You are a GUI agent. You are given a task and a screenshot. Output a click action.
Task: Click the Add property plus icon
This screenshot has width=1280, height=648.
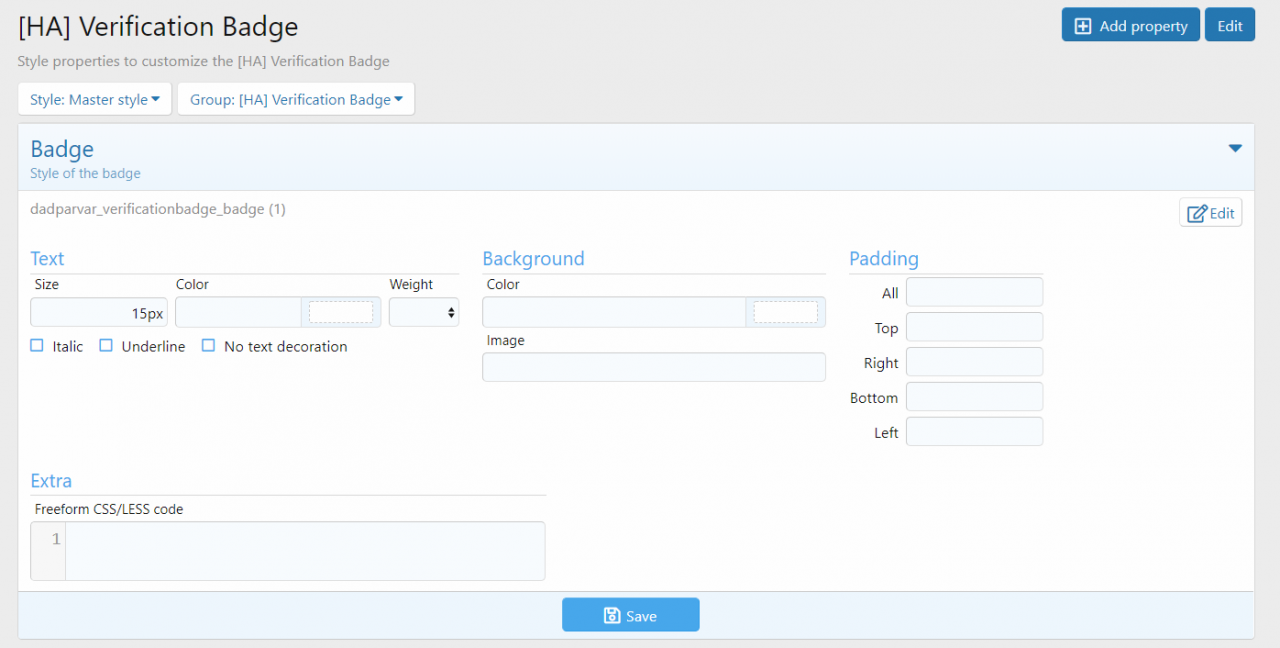click(x=1082, y=26)
